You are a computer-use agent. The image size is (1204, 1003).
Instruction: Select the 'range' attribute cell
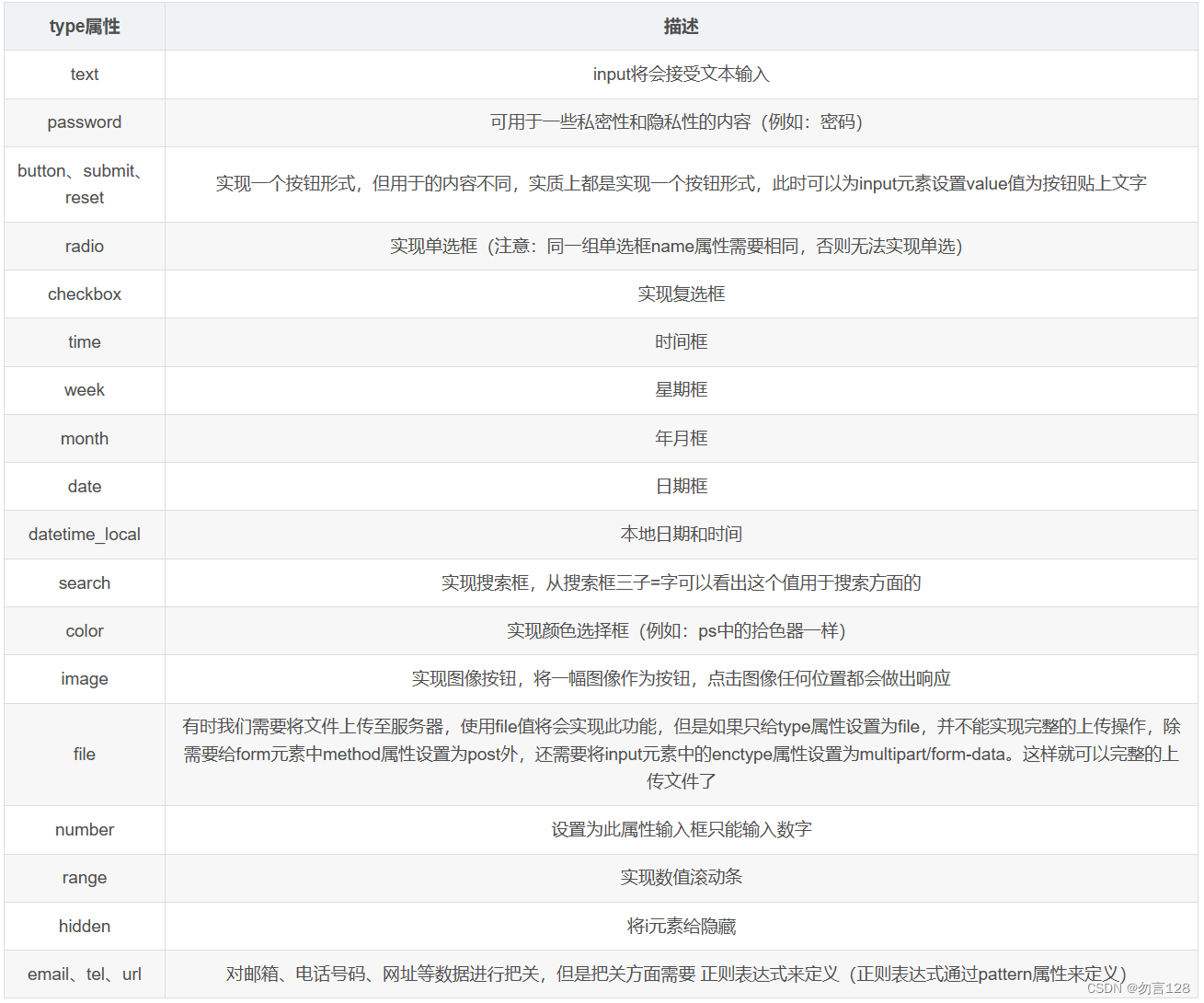point(84,878)
